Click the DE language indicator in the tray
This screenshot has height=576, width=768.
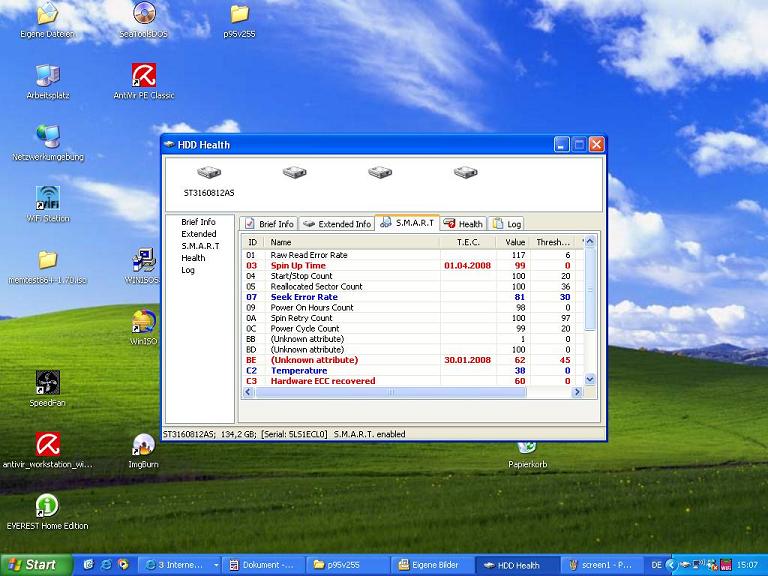(x=656, y=565)
